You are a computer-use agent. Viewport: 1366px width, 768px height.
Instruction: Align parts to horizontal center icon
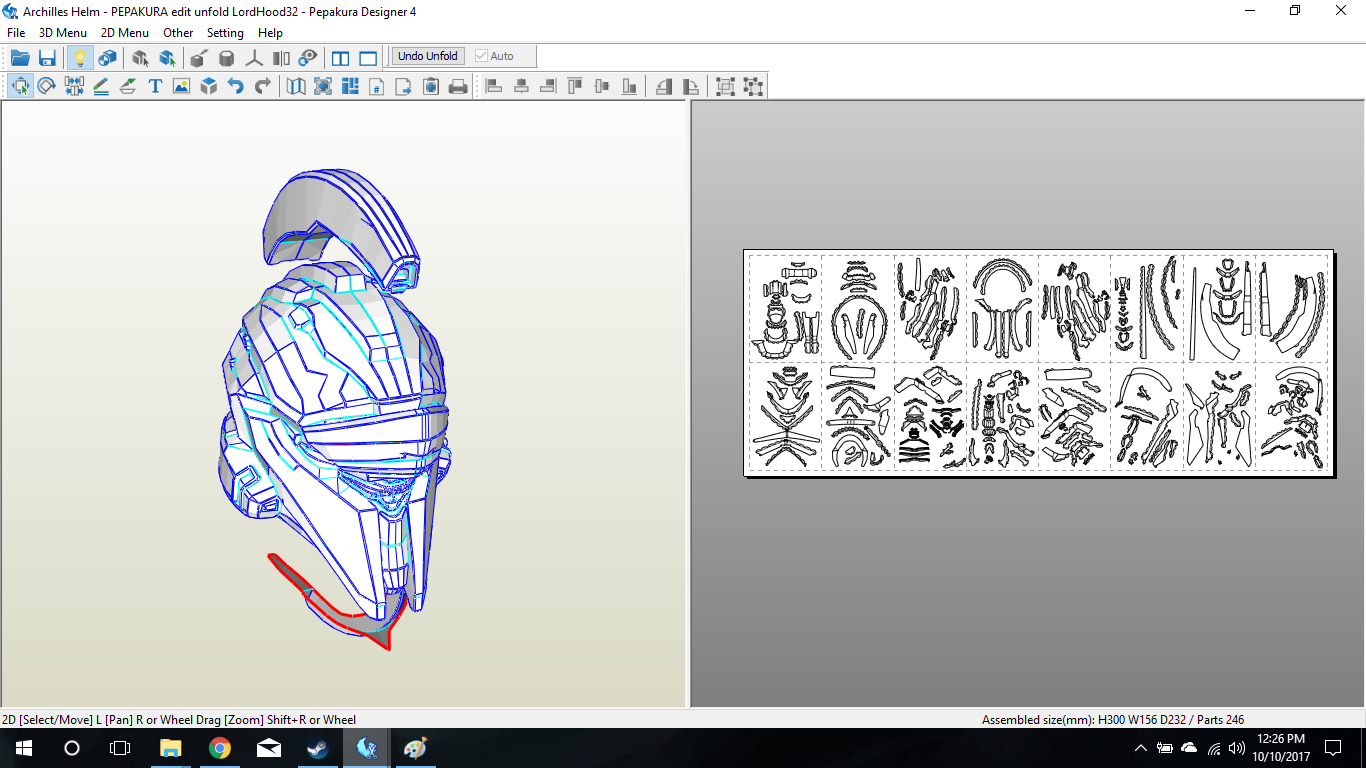(521, 86)
